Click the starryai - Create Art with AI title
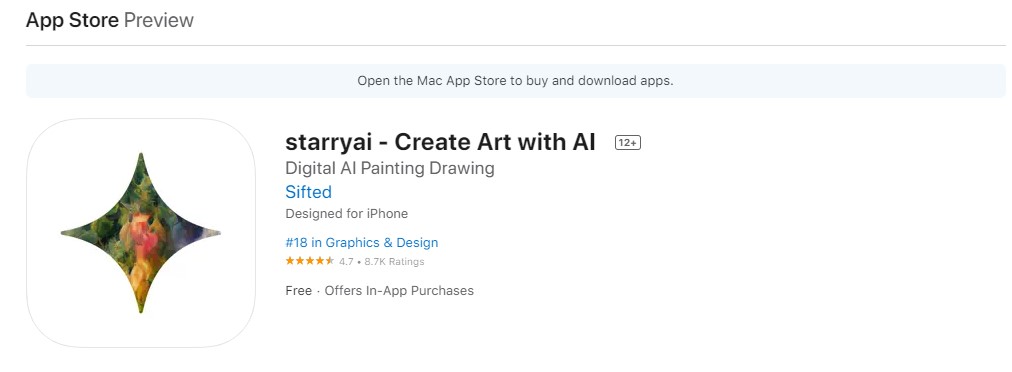This screenshot has height=372, width=1012. [440, 141]
